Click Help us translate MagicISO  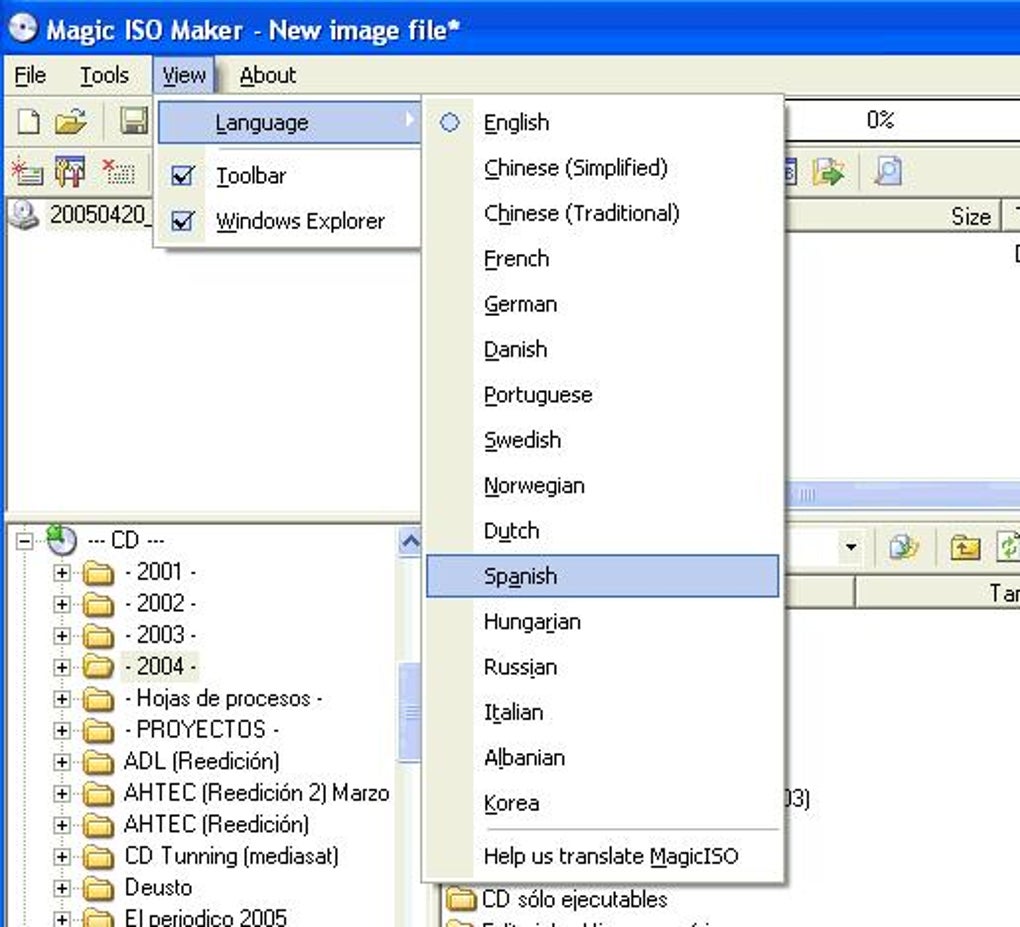click(602, 856)
